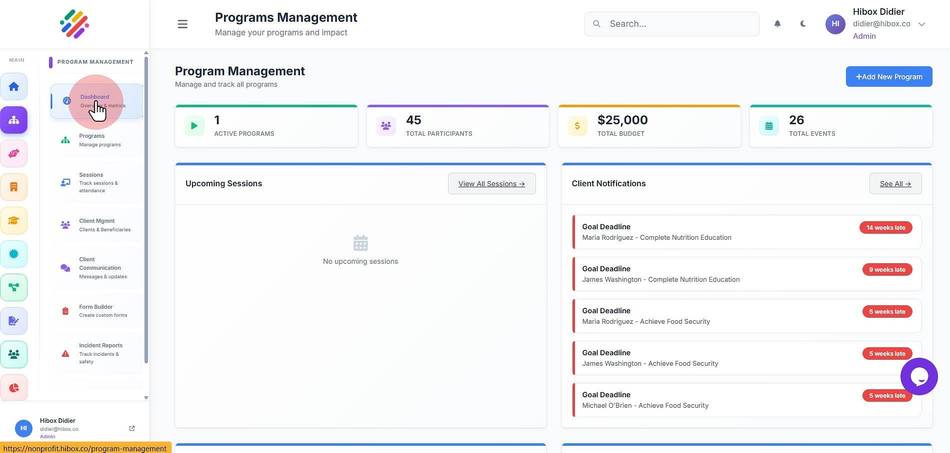Open Sessions in the sidebar menu
950x453 pixels.
coord(97,182)
